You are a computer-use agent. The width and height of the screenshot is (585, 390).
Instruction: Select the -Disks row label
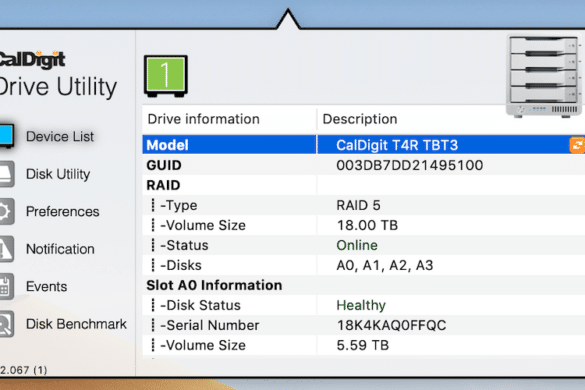tap(181, 265)
